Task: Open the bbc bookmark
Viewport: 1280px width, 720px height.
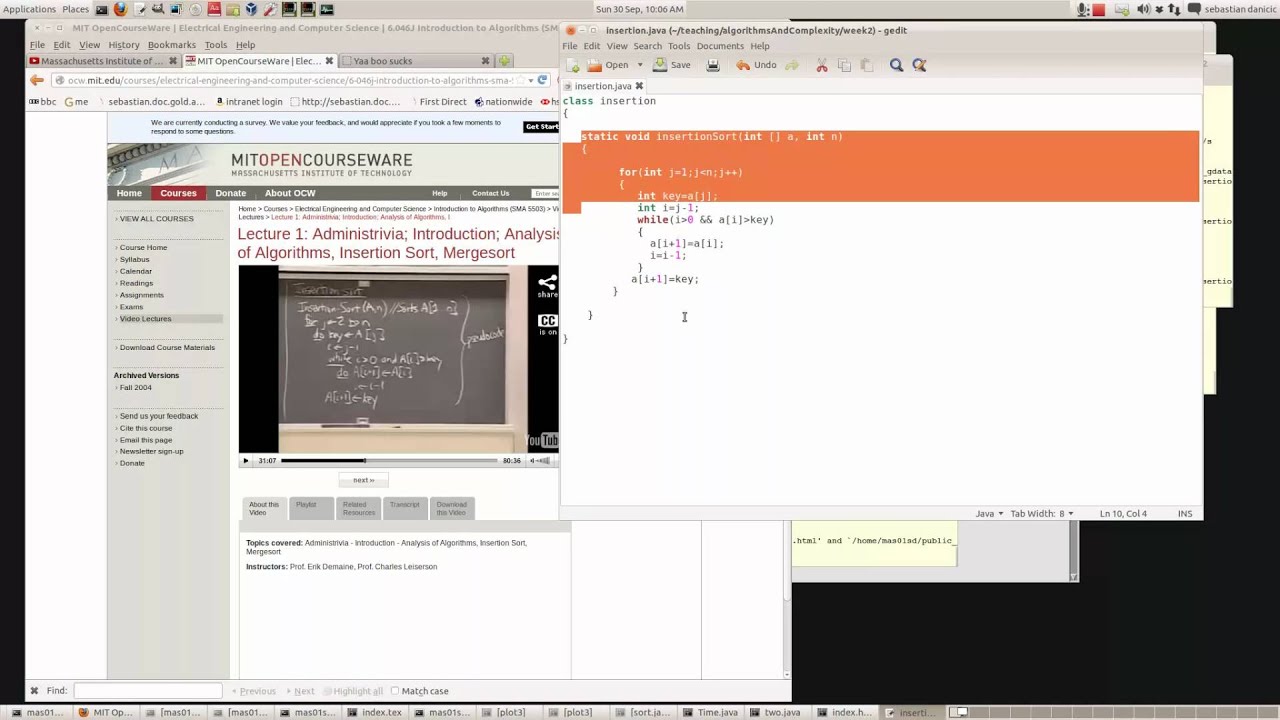Action: [x=43, y=101]
